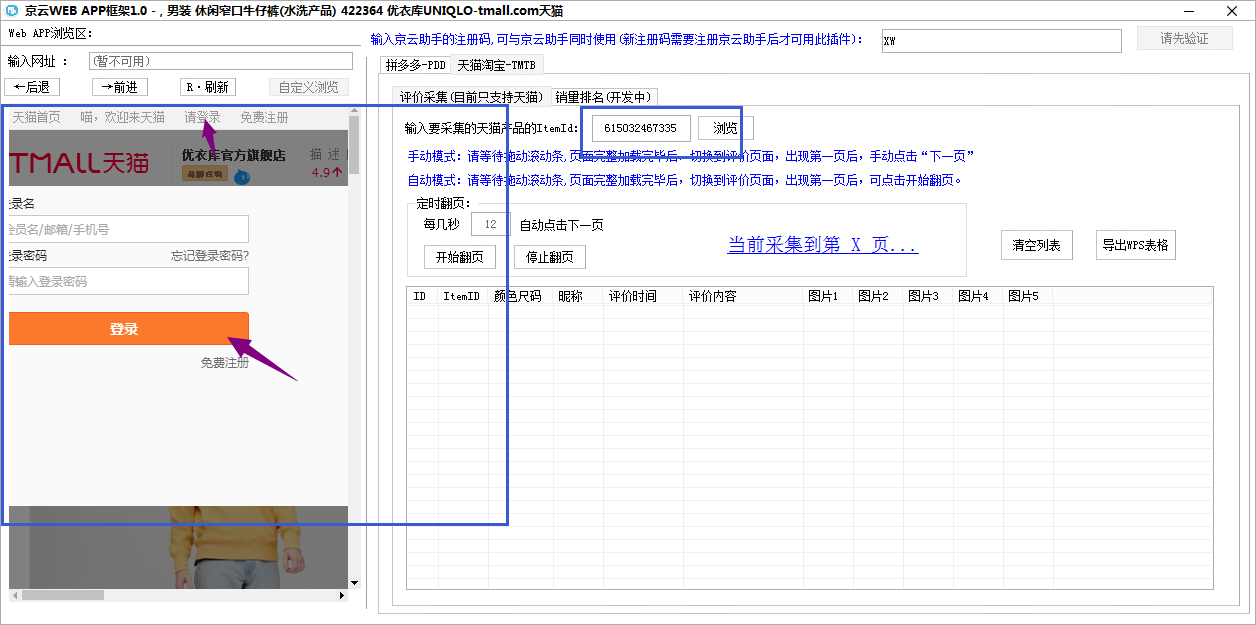Click the 图片5 column header
This screenshot has width=1256, height=625.
1027,296
